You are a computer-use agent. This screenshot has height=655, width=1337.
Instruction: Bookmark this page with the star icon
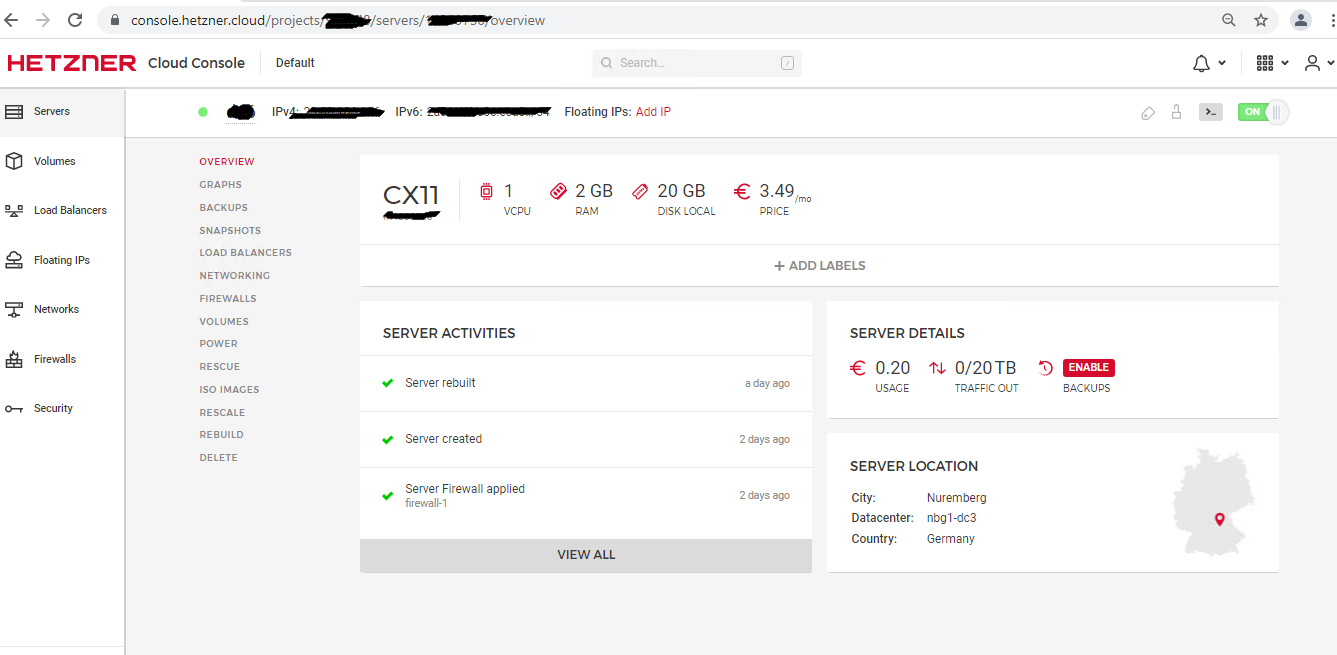point(1261,20)
